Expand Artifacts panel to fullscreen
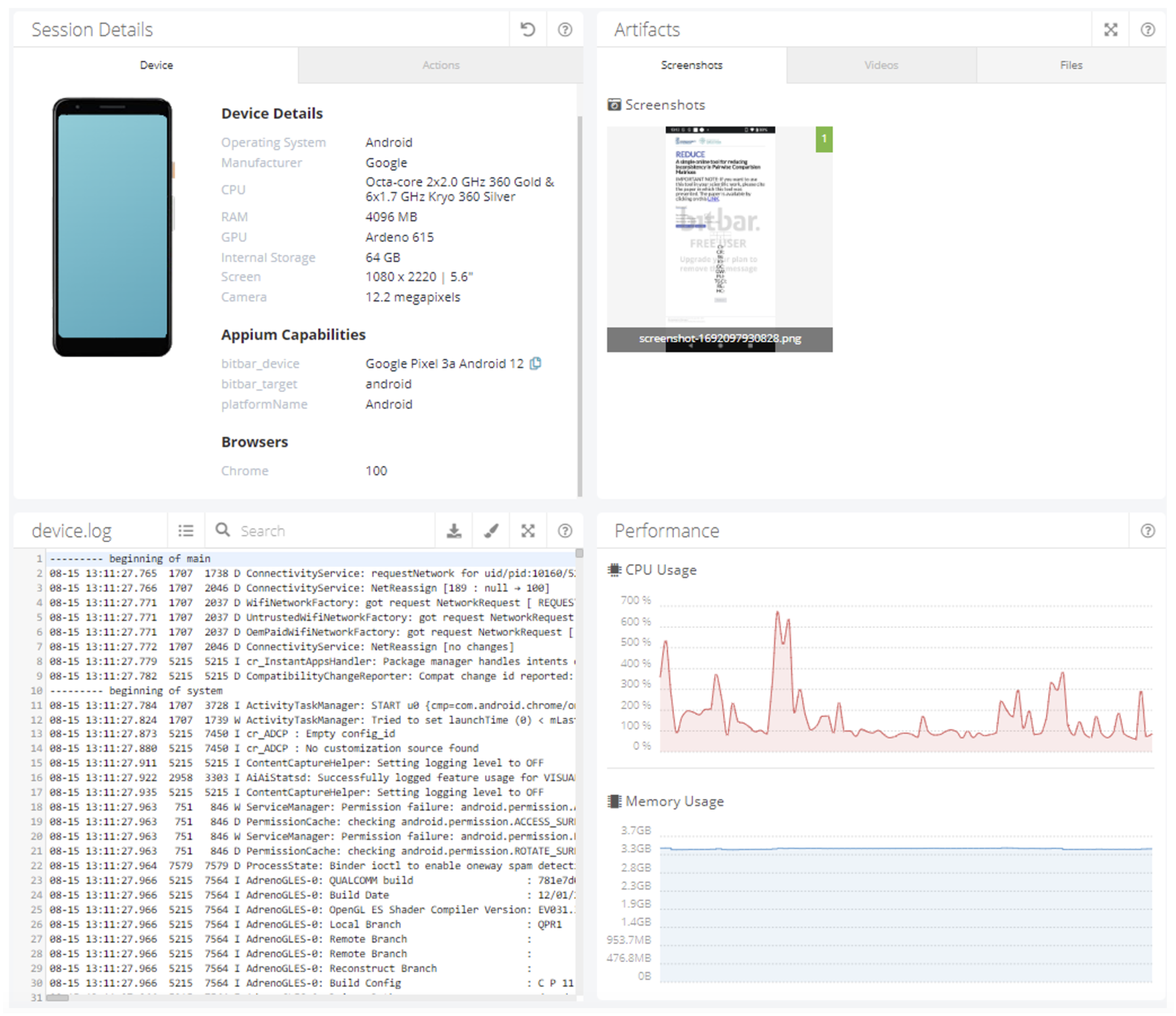This screenshot has height=1016, width=1176. [x=1111, y=29]
